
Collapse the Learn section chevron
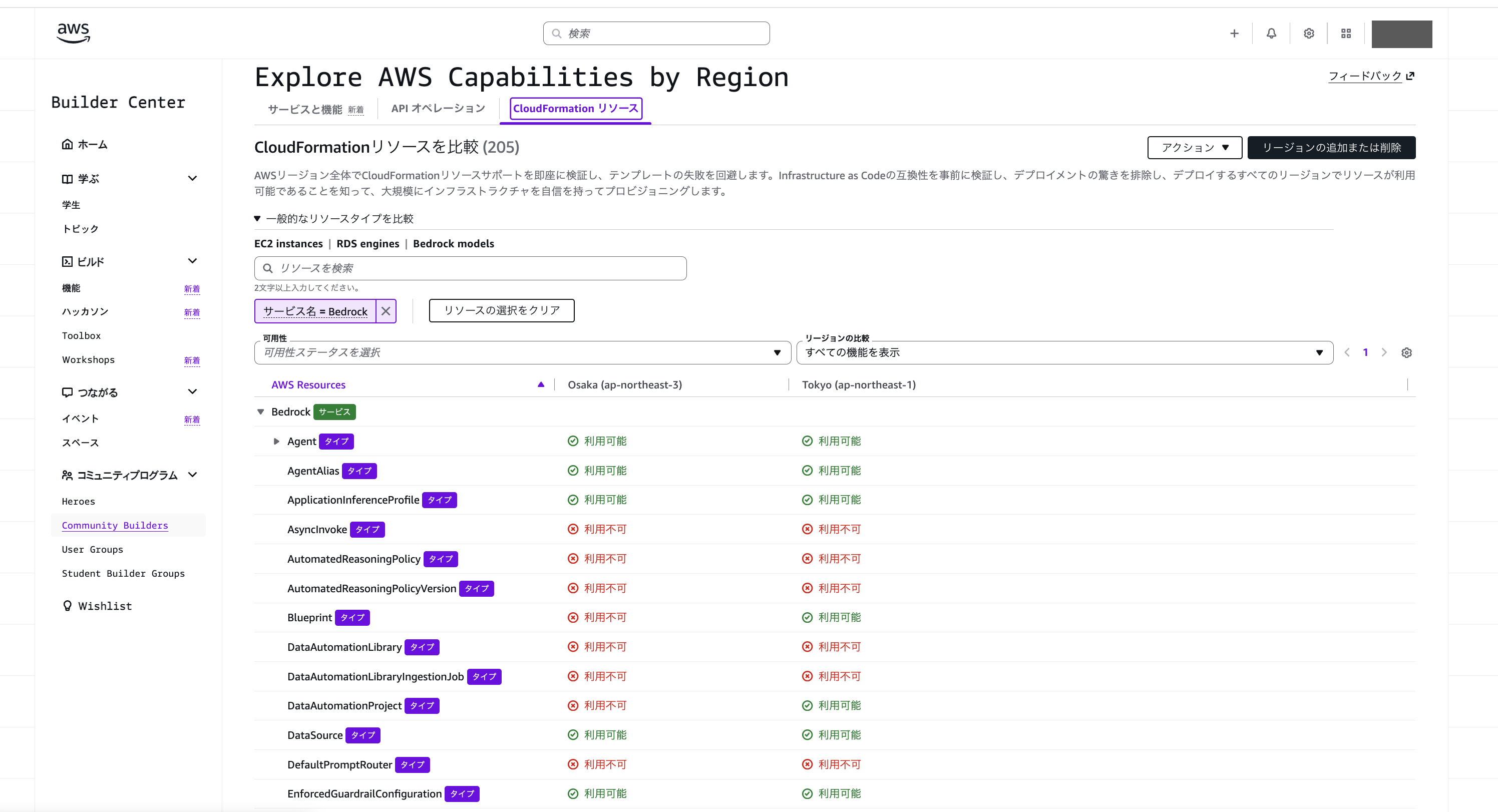tap(192, 179)
